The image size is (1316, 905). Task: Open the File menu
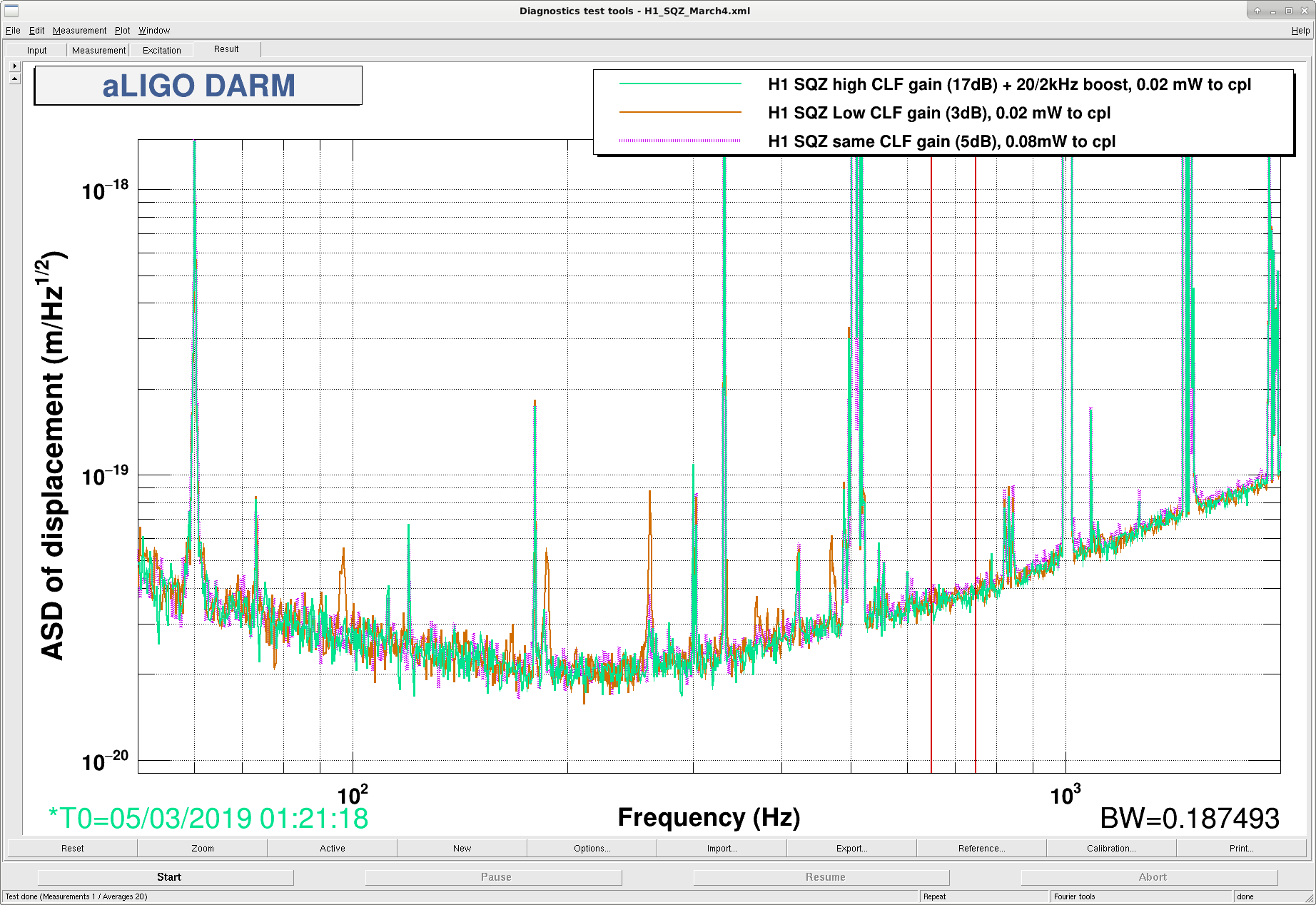(13, 31)
